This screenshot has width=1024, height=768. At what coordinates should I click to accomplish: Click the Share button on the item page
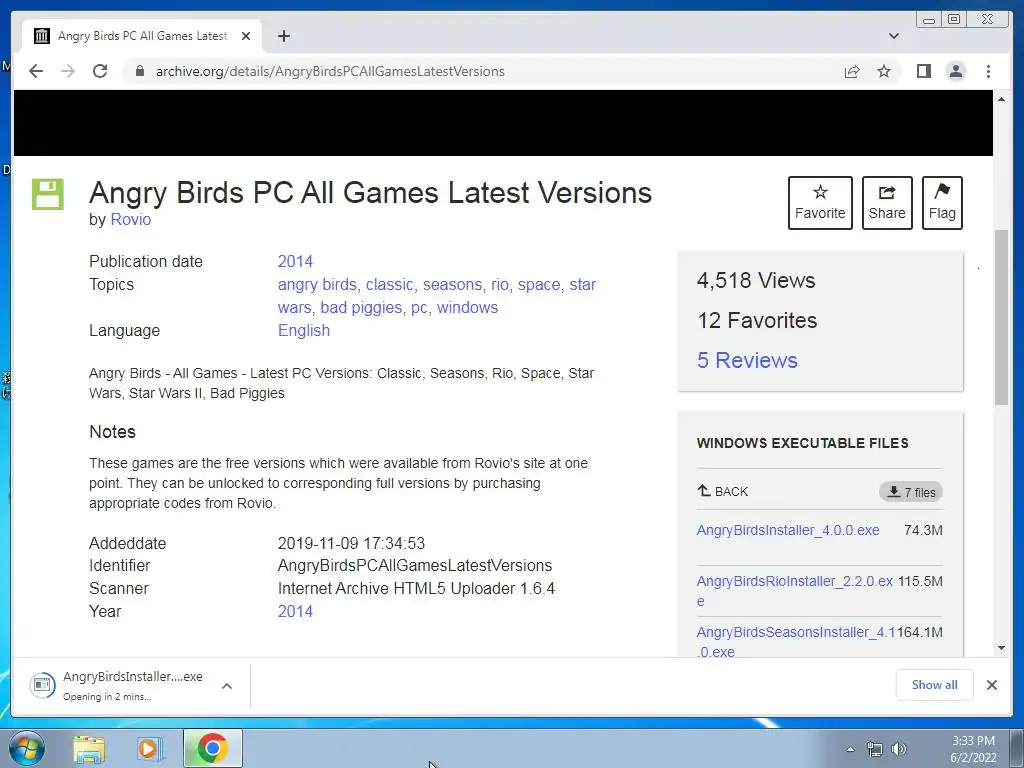886,202
